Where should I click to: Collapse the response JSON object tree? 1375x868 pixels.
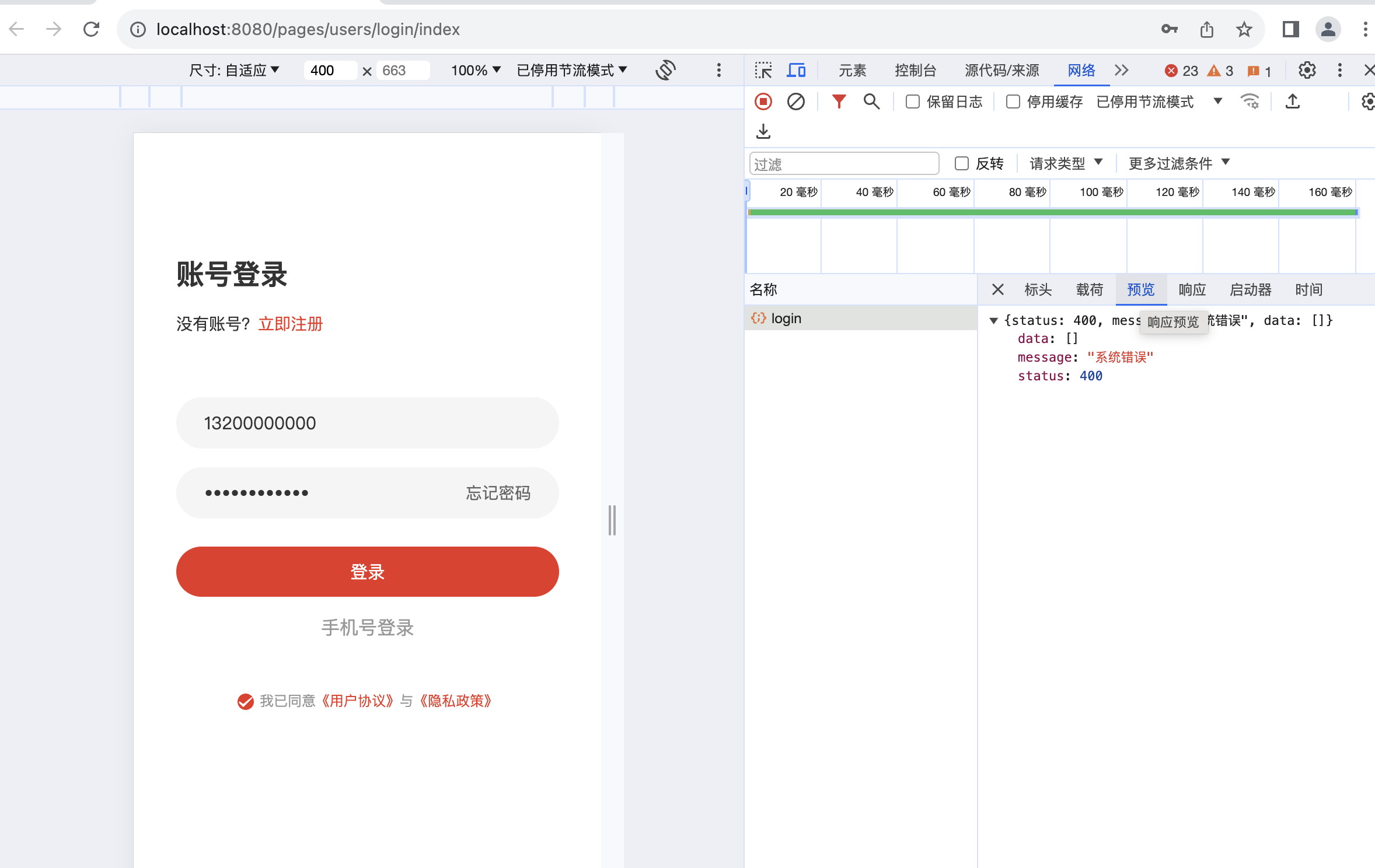coord(993,321)
